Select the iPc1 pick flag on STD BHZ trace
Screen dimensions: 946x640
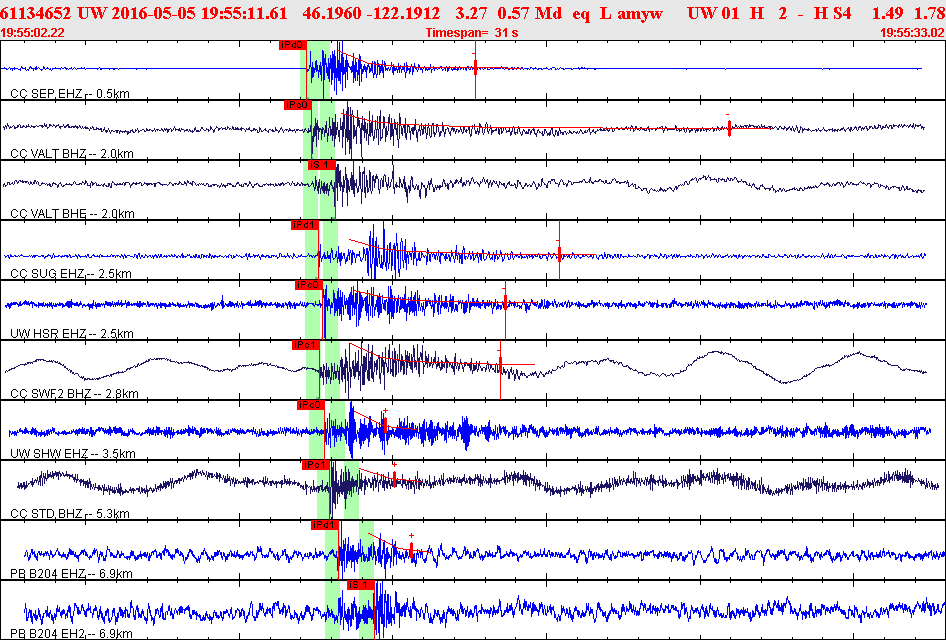pyautogui.click(x=316, y=465)
